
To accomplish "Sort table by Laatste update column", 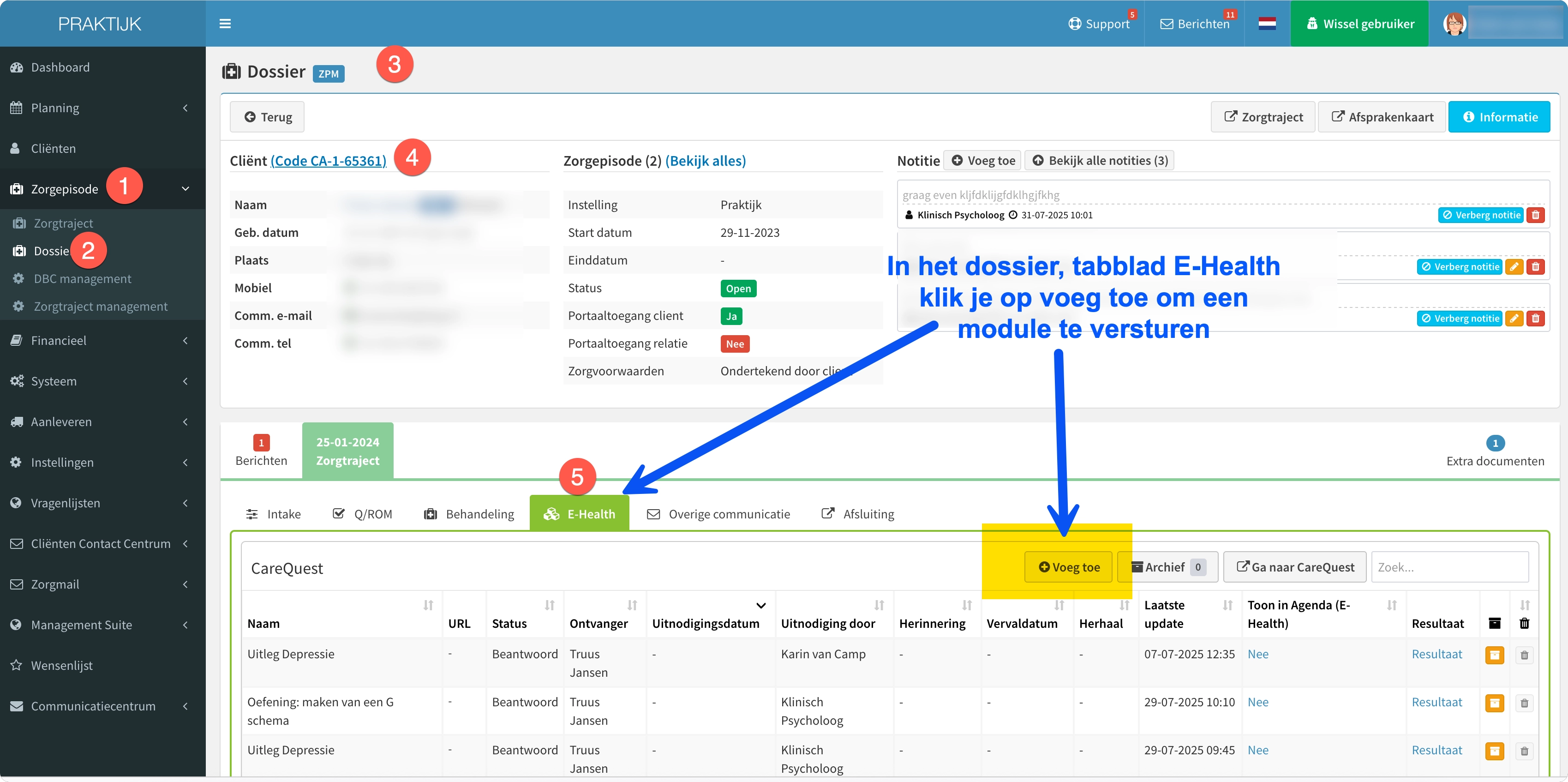I will pyautogui.click(x=1228, y=605).
